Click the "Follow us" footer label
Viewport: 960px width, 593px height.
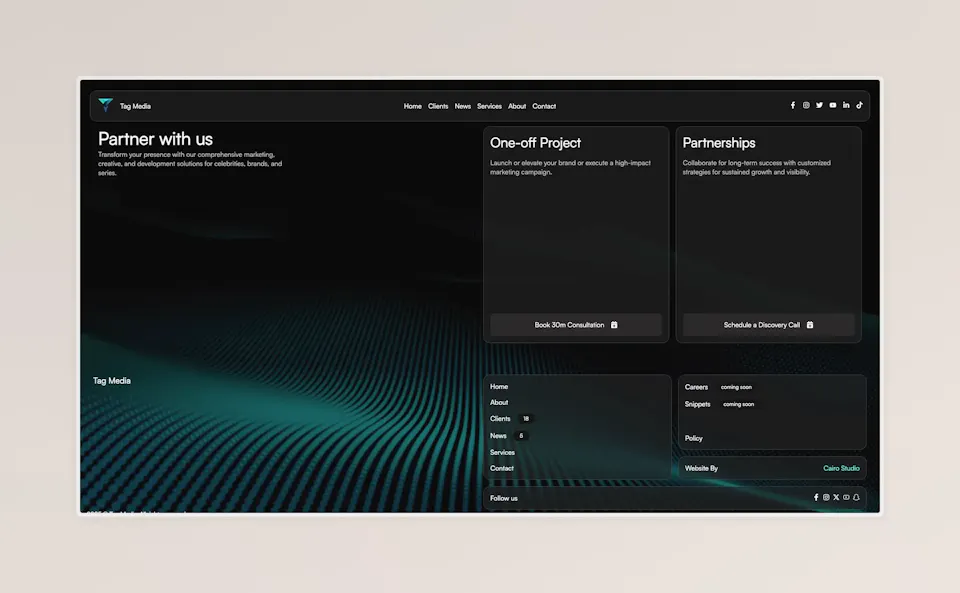pyautogui.click(x=504, y=498)
